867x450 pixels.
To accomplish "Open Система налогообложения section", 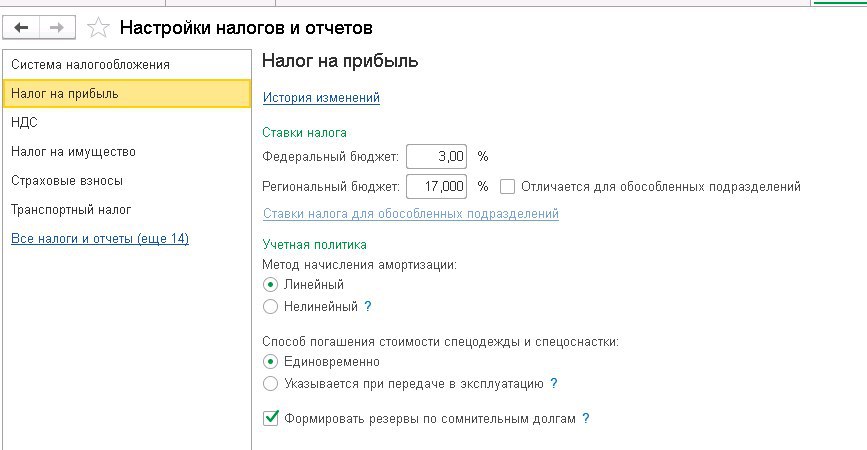I will pyautogui.click(x=127, y=65).
